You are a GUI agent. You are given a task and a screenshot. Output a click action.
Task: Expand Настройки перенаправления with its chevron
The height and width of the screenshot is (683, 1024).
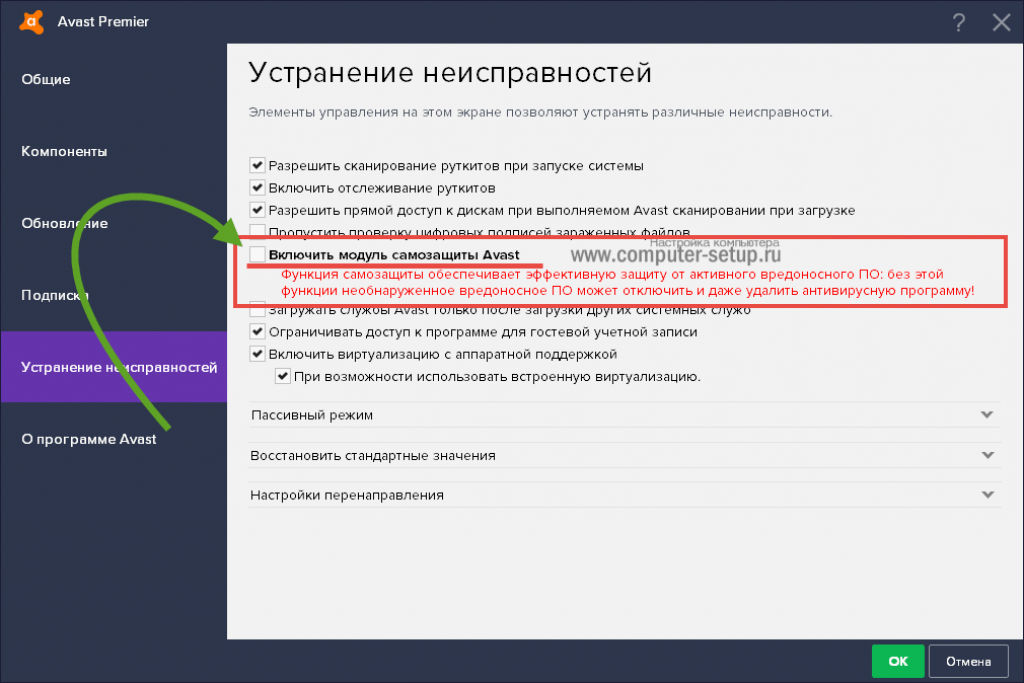pos(987,495)
